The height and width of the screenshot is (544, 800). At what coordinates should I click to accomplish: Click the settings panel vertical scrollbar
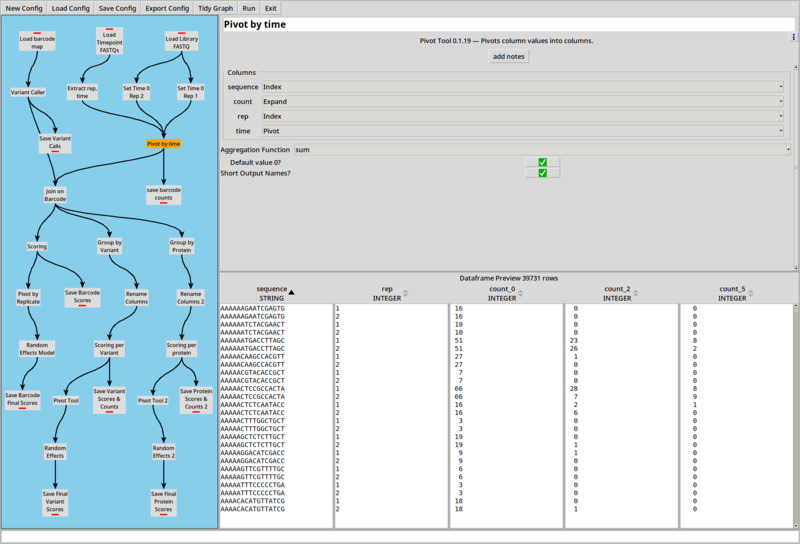[x=796, y=168]
